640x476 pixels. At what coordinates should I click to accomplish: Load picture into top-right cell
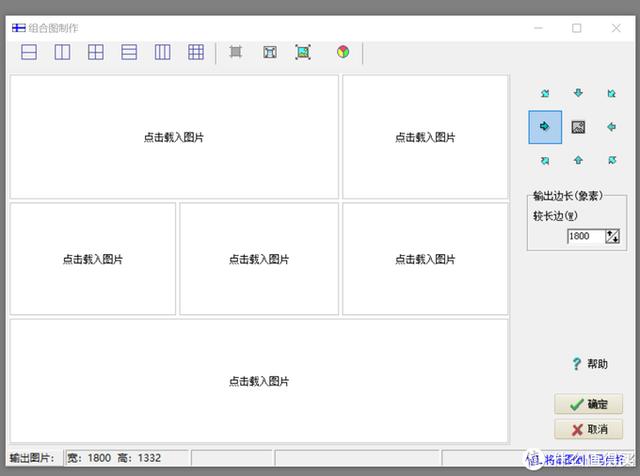pos(425,137)
